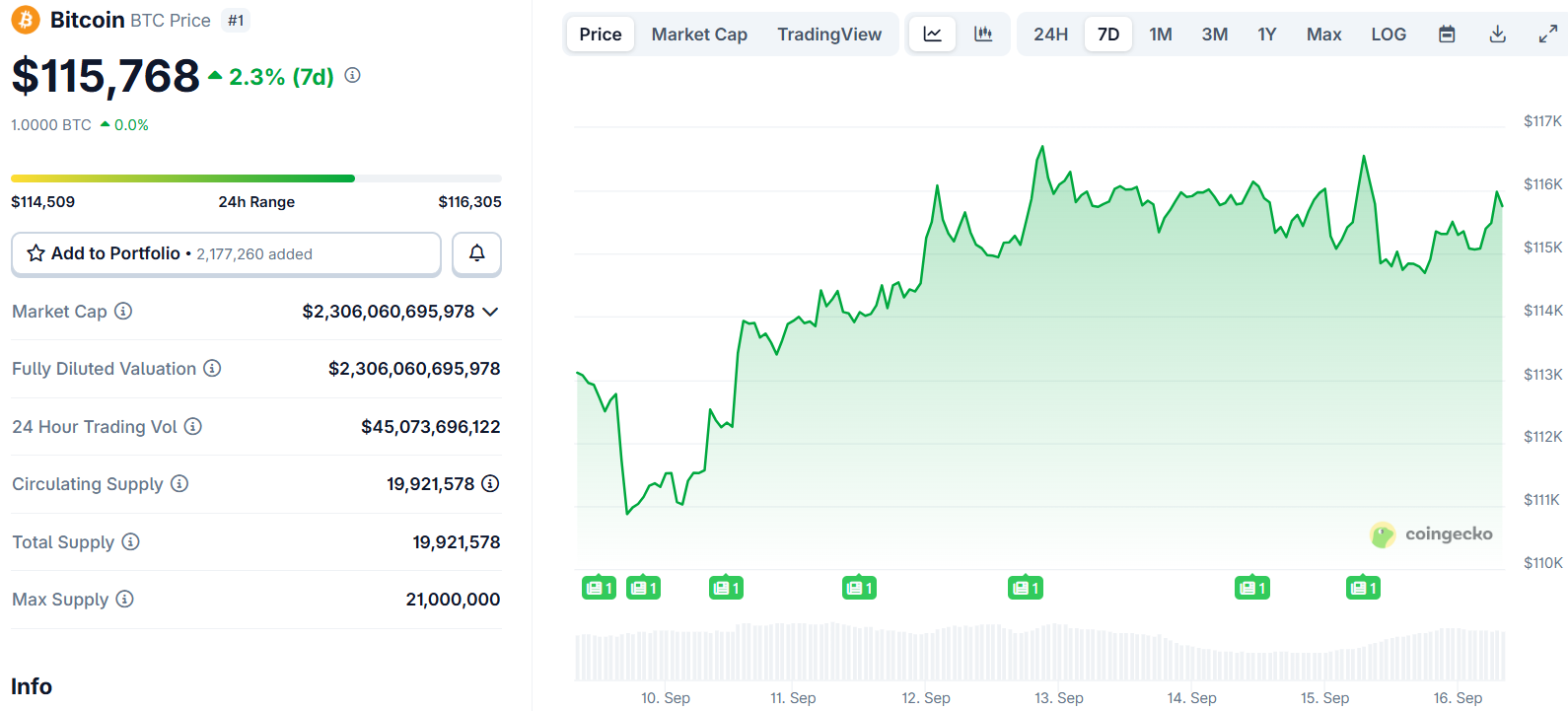Open Fully Diluted Valuation info icon
1568x711 pixels.
[212, 369]
